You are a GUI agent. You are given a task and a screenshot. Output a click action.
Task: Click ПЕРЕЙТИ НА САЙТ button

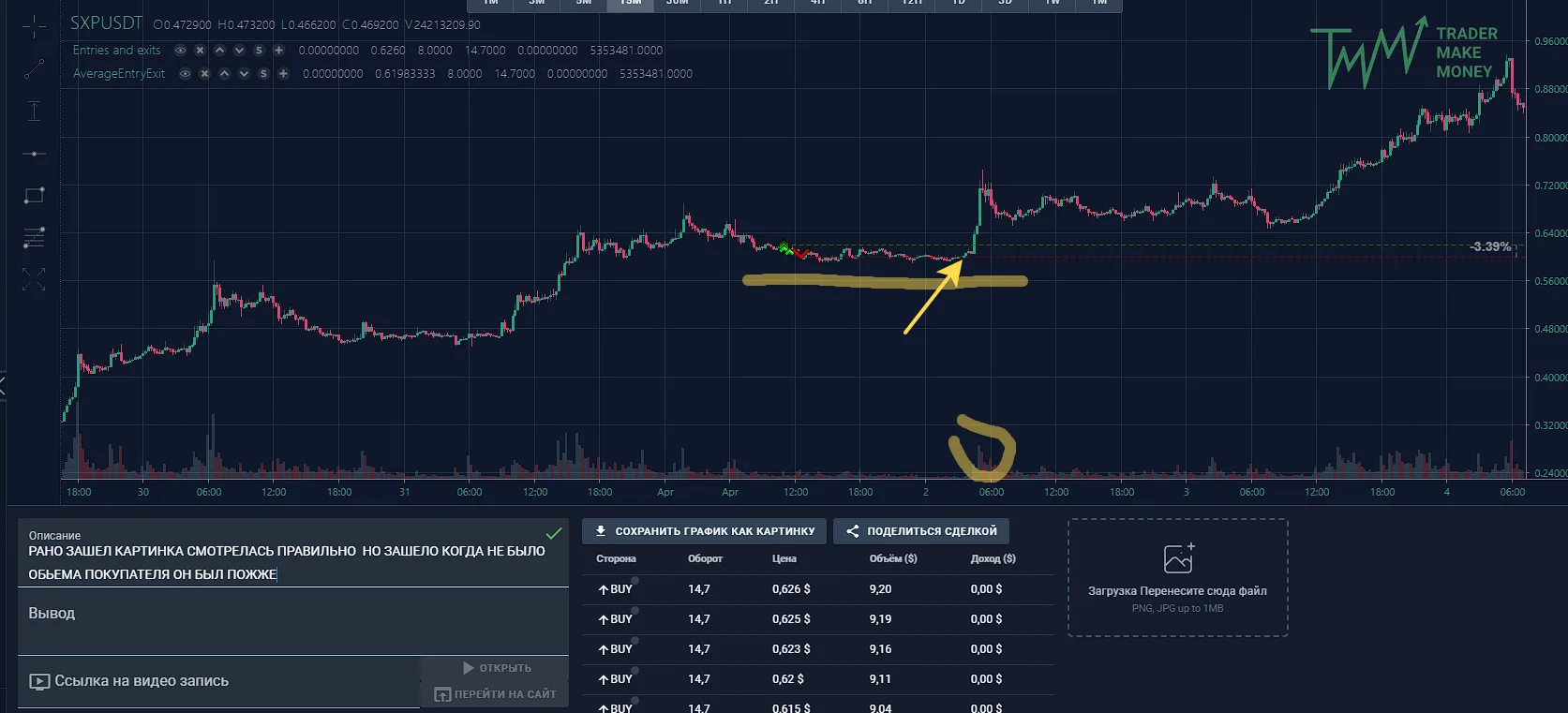click(495, 694)
